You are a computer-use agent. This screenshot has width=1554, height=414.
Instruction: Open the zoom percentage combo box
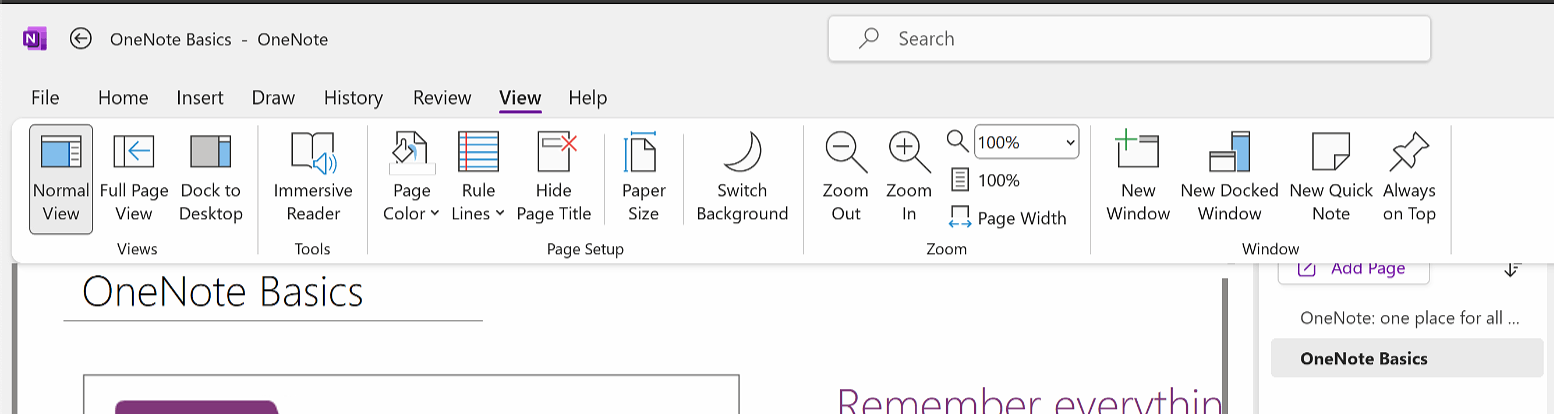click(x=1027, y=142)
